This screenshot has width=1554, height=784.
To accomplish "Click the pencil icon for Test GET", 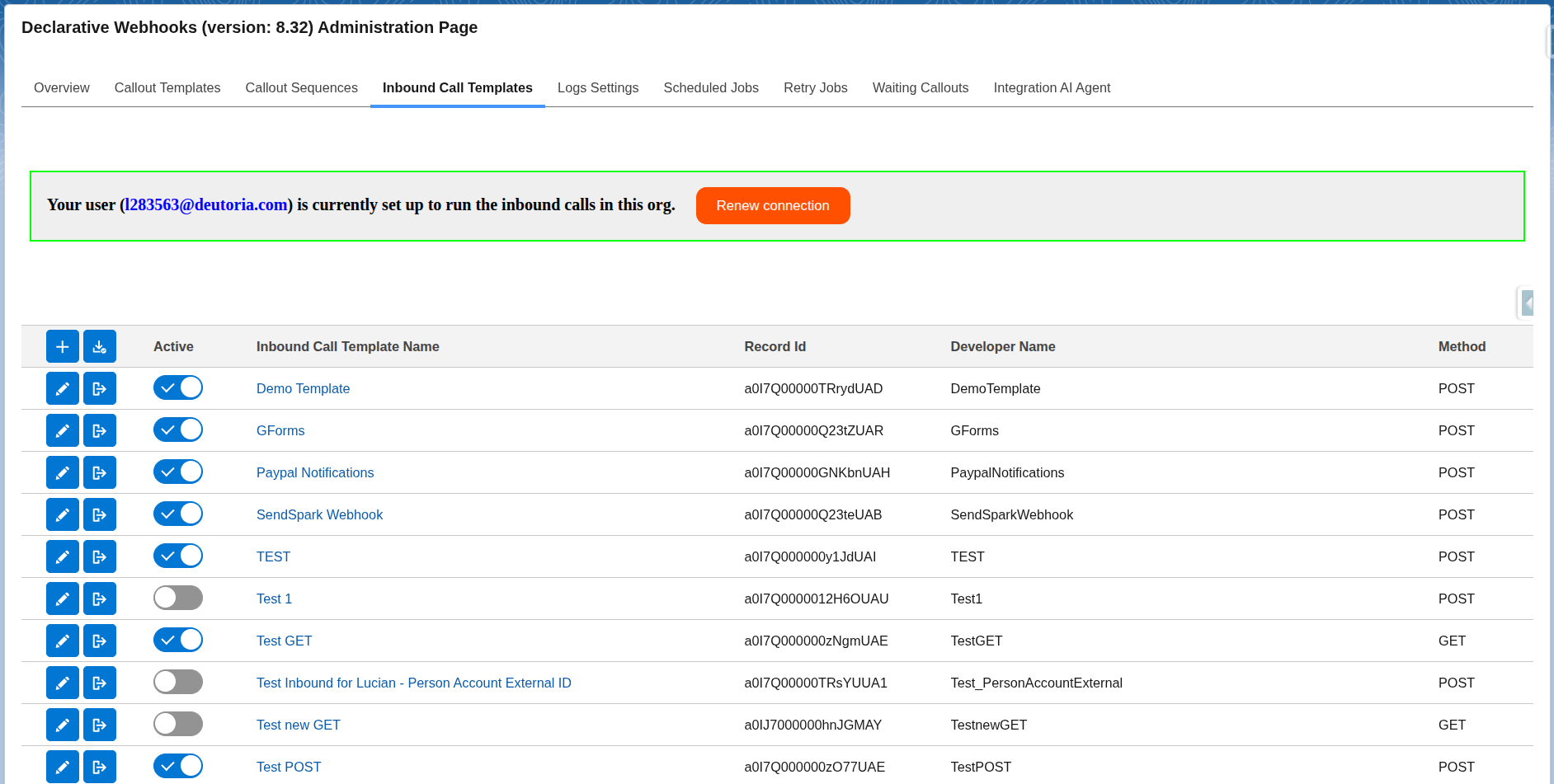I will pos(63,641).
